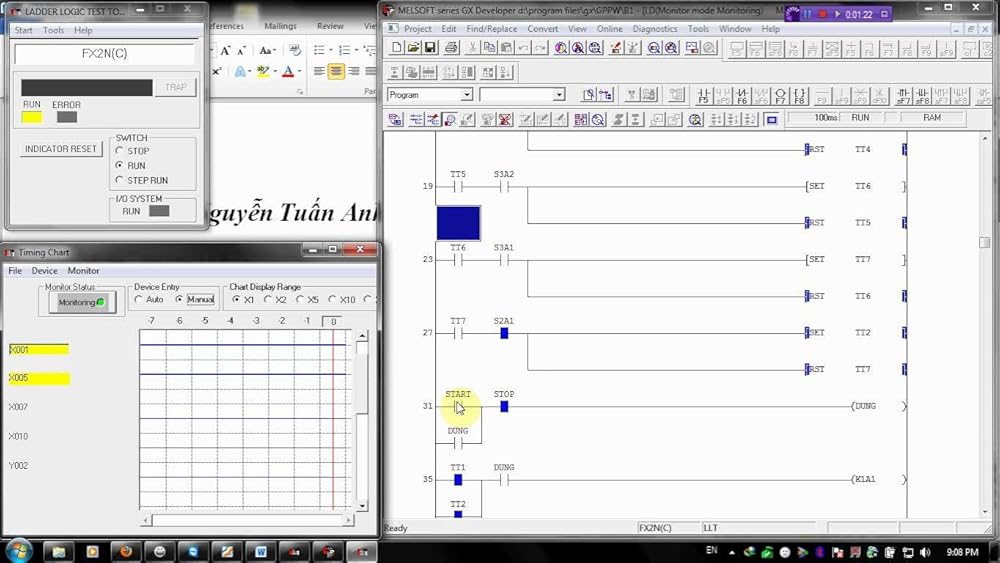Click the New Project icon in GX Developer
This screenshot has width=1000, height=563.
coord(397,48)
